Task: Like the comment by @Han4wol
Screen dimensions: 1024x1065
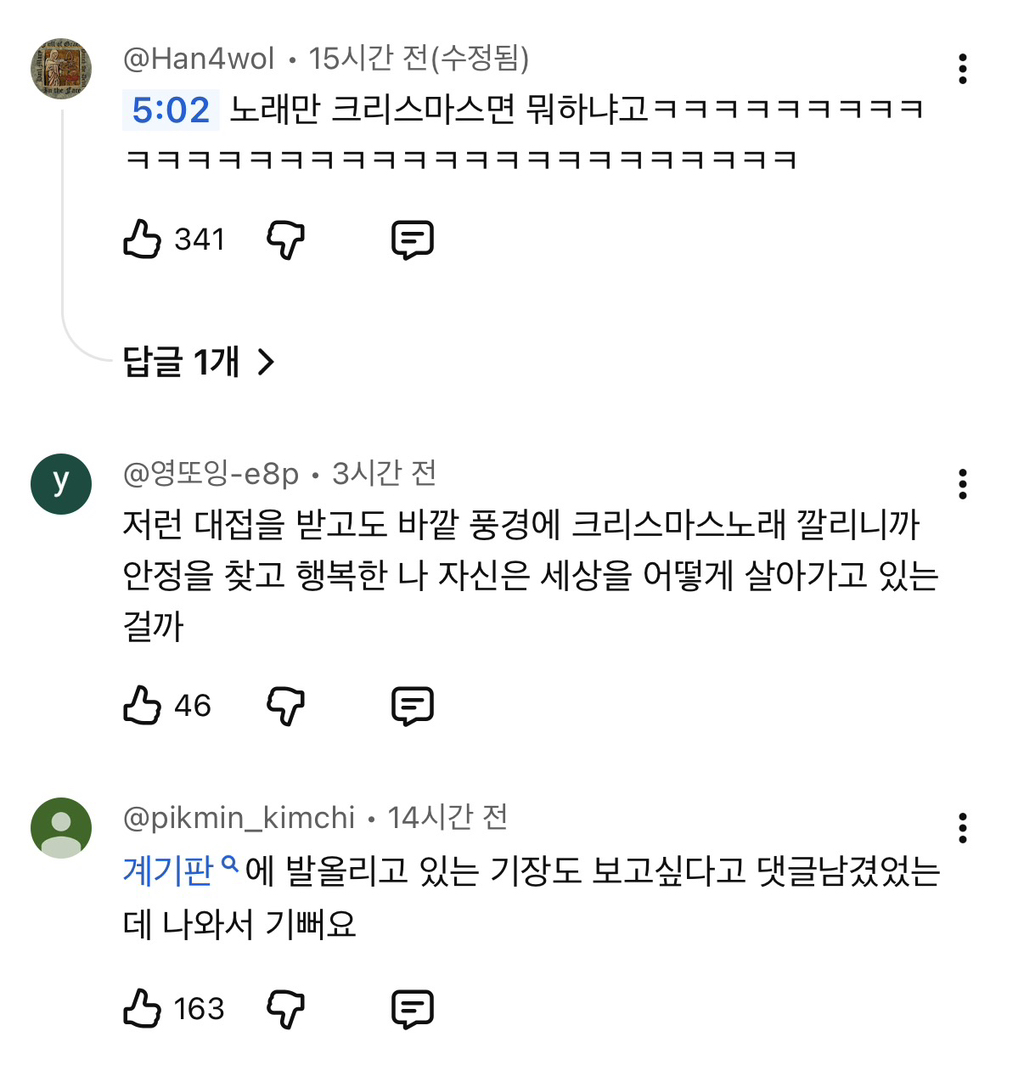Action: (142, 240)
